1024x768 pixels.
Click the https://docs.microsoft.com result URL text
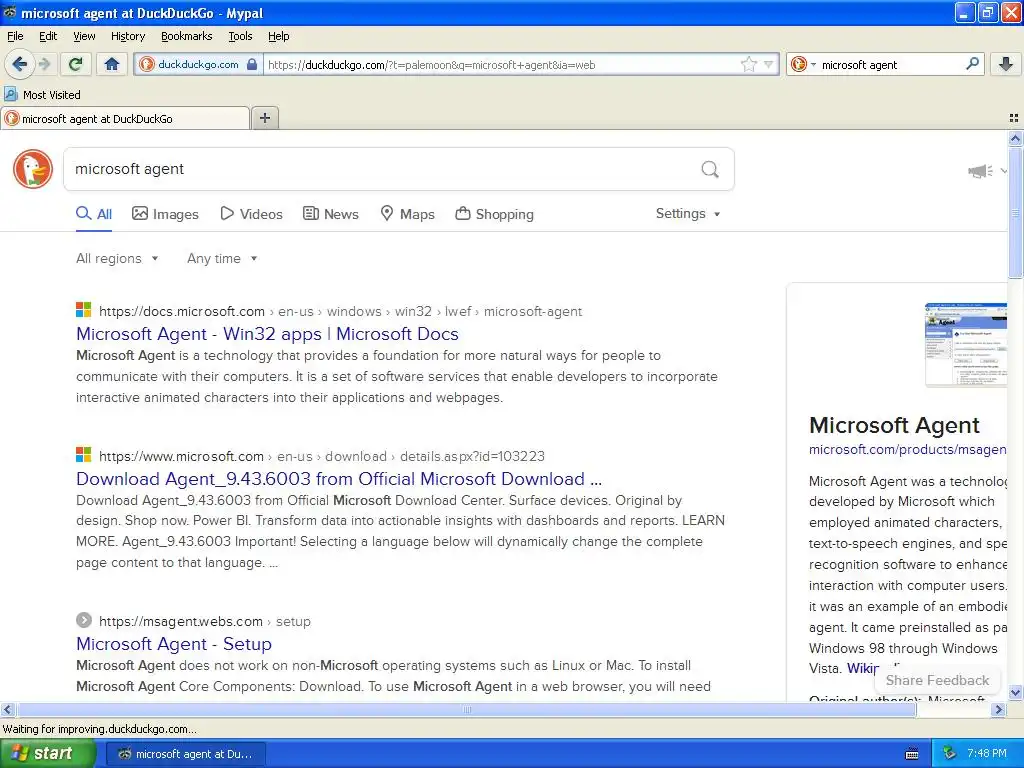click(182, 312)
